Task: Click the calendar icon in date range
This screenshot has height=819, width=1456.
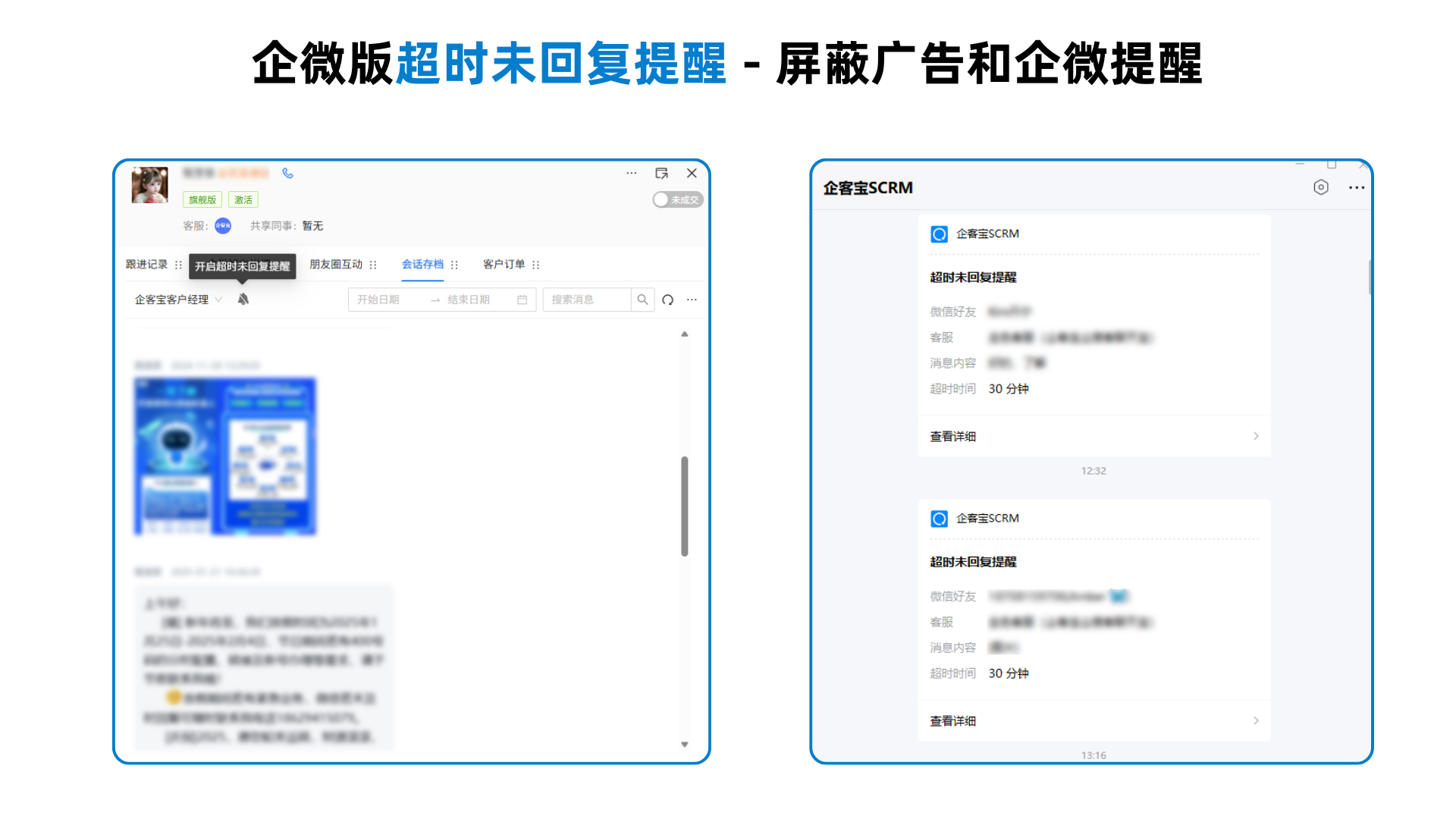Action: point(522,300)
